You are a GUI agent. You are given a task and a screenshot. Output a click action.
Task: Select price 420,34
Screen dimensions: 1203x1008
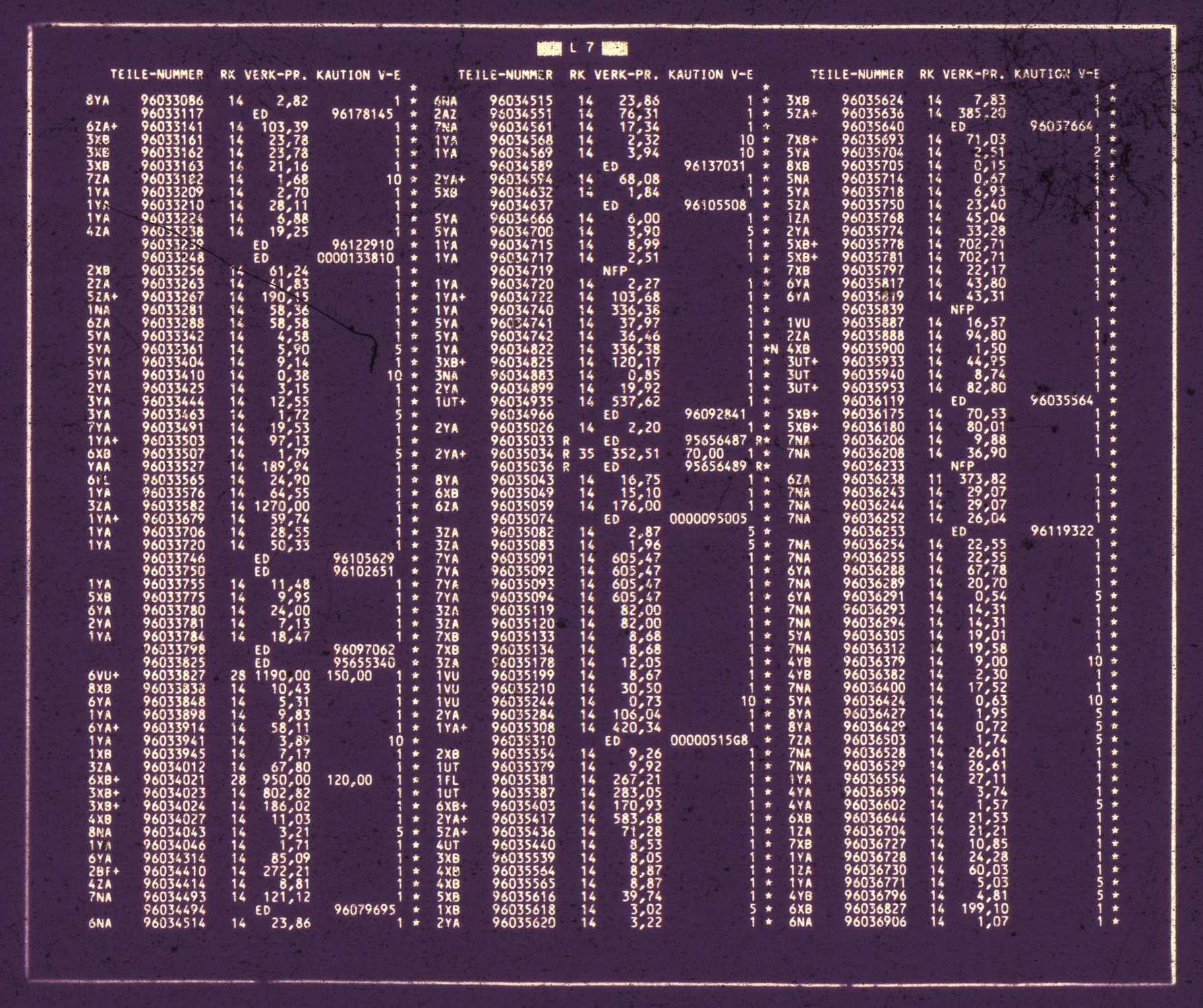(637, 728)
